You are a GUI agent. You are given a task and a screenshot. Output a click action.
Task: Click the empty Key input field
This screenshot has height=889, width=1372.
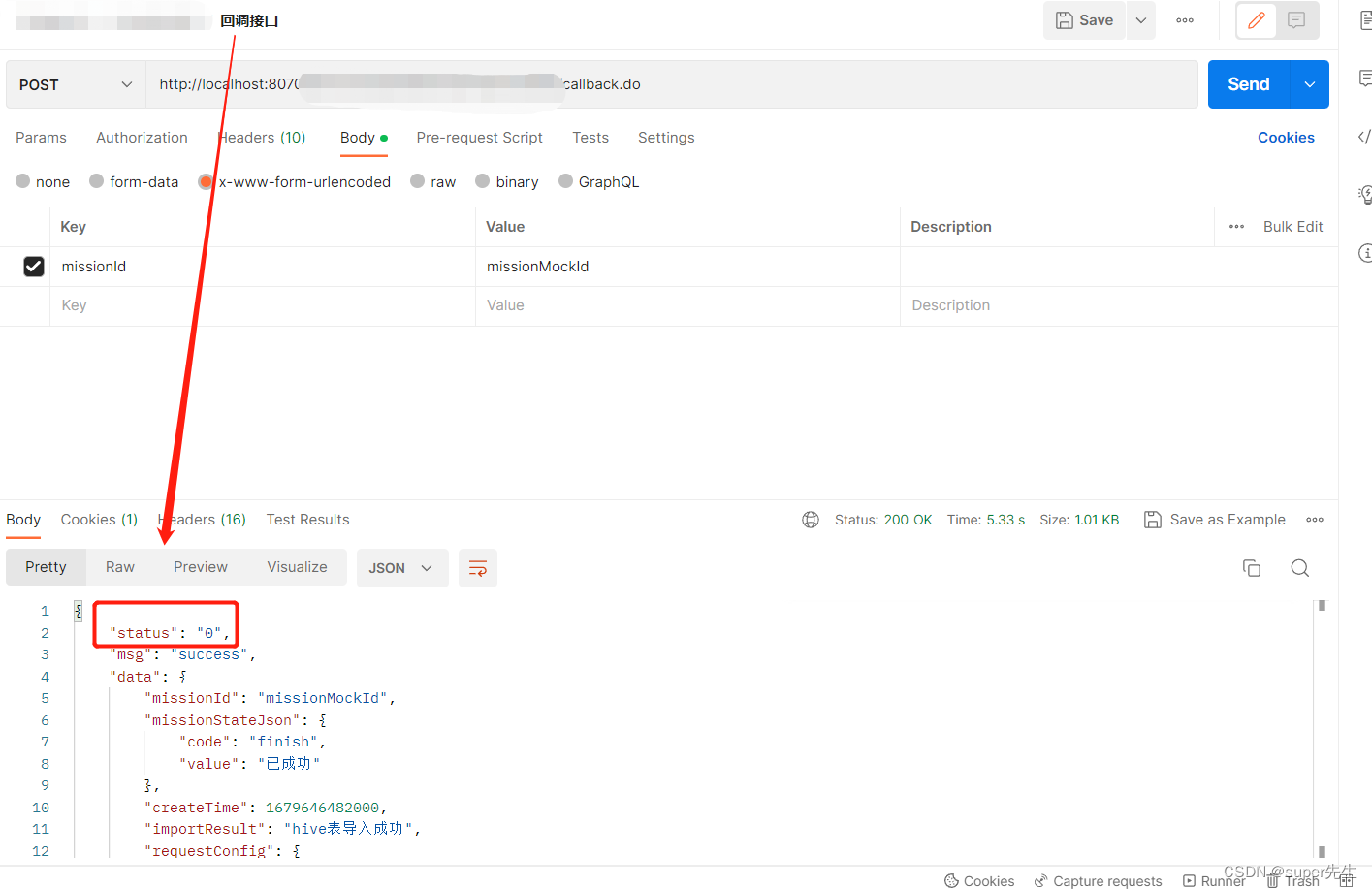263,305
